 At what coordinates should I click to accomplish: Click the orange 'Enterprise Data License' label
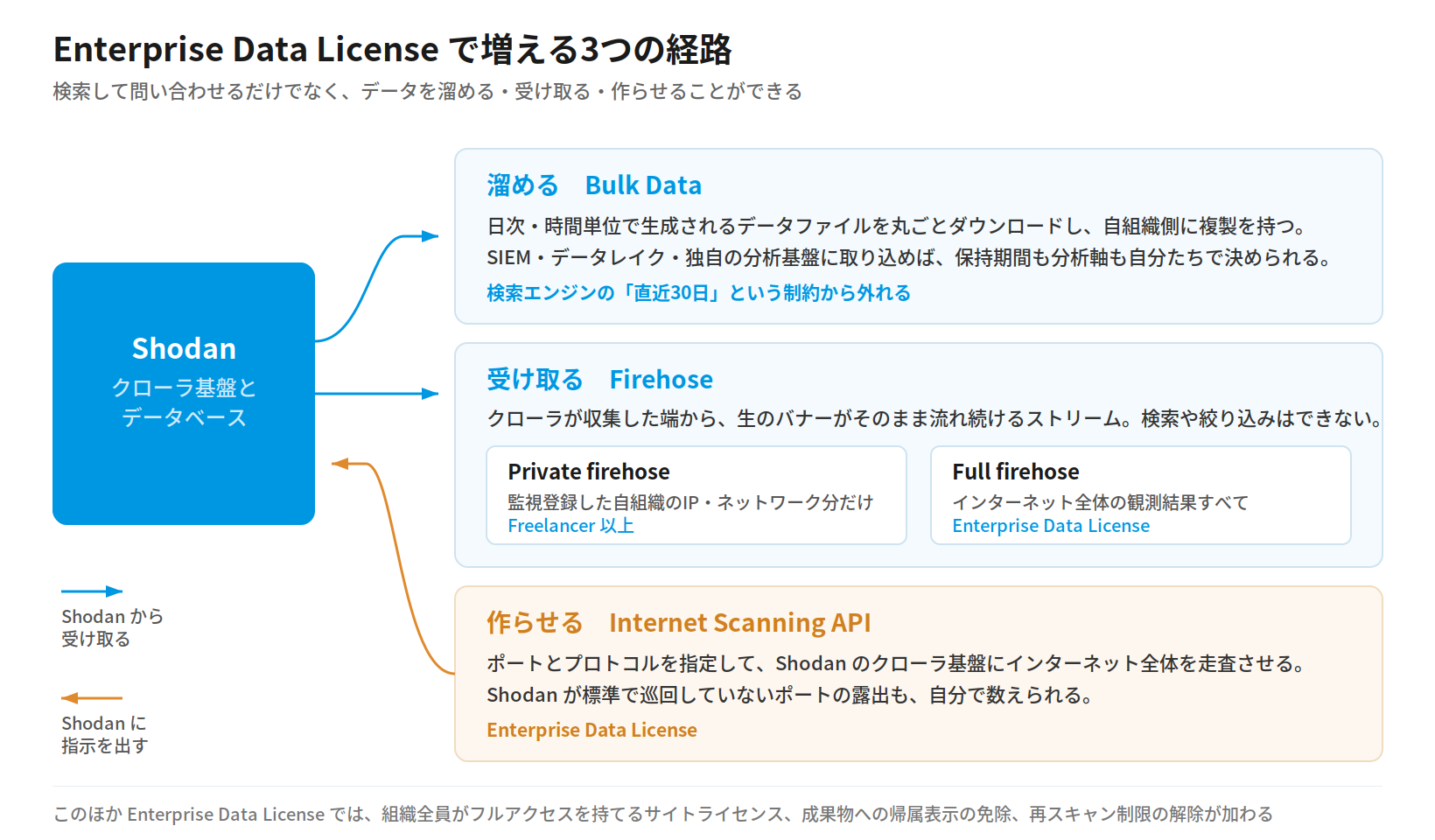(592, 730)
